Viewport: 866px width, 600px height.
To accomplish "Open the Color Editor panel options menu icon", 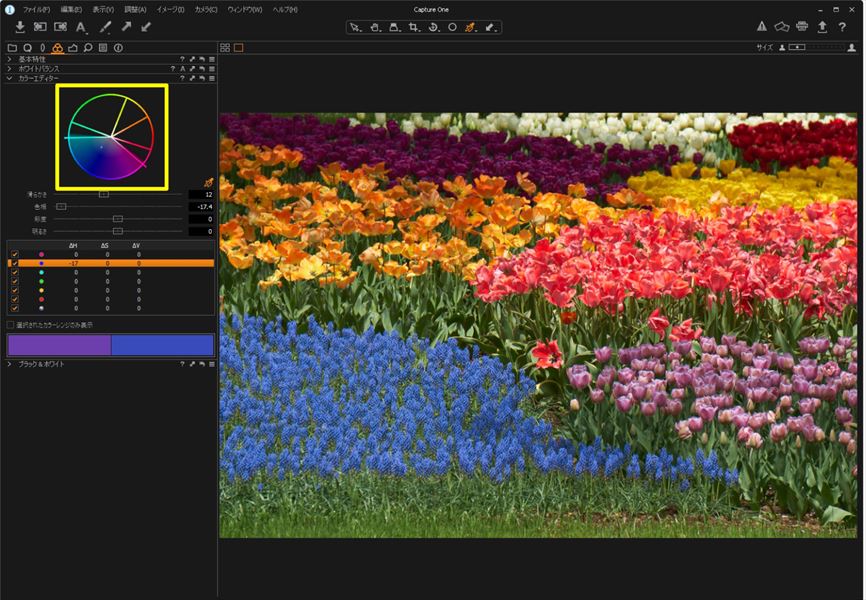I will pyautogui.click(x=212, y=79).
